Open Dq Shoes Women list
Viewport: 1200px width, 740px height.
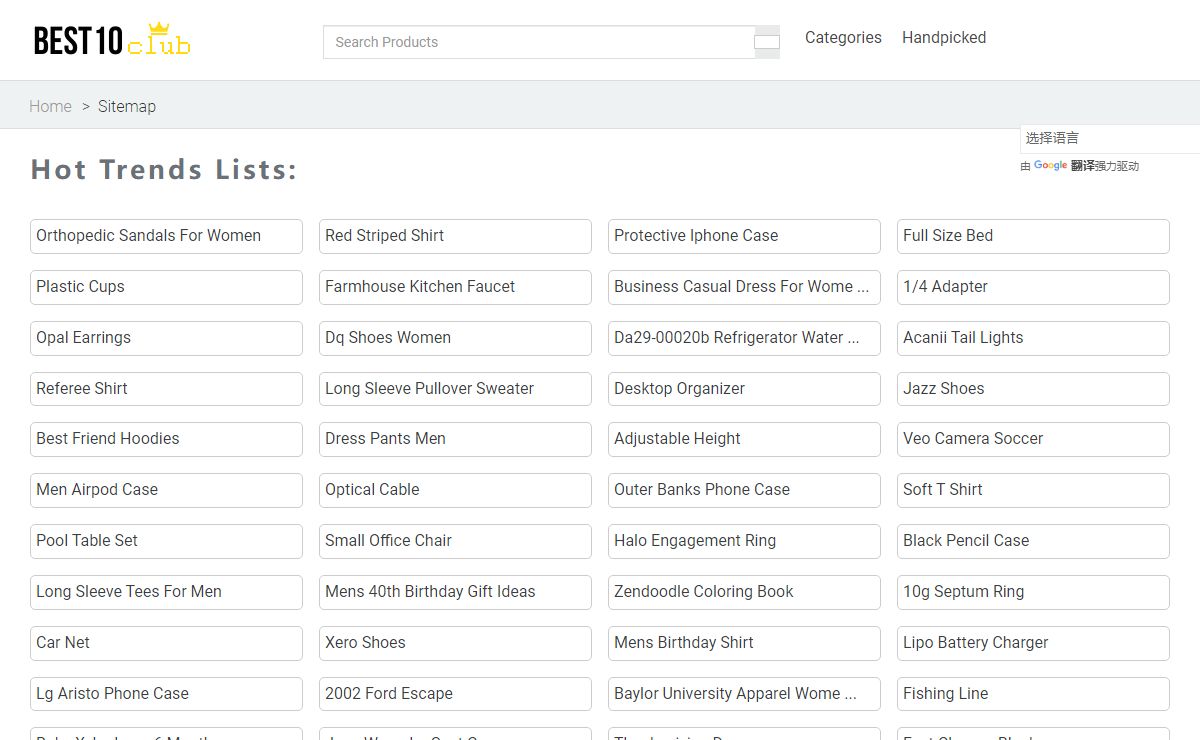tap(455, 338)
